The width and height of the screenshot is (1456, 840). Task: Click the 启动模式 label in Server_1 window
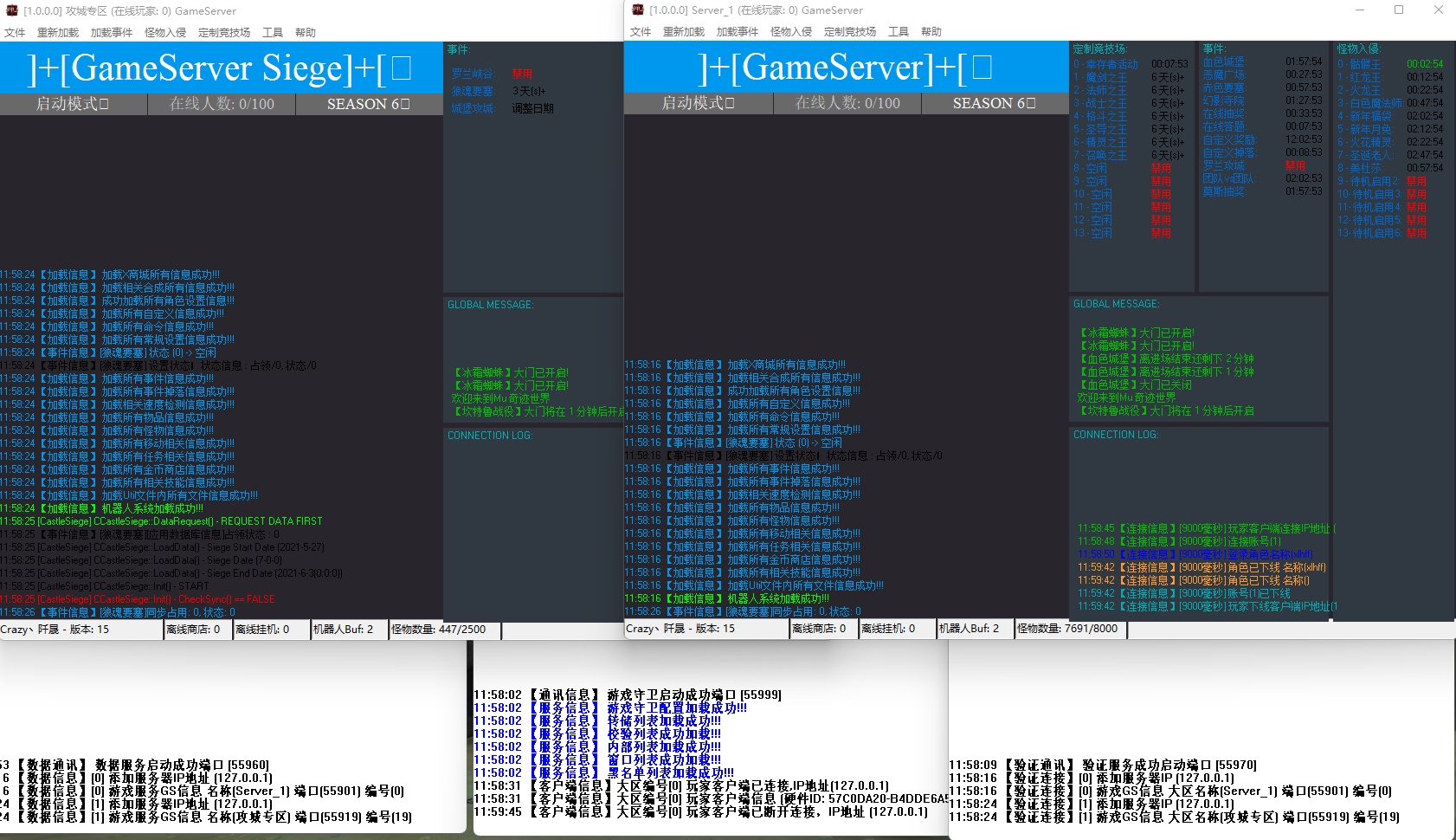[698, 103]
